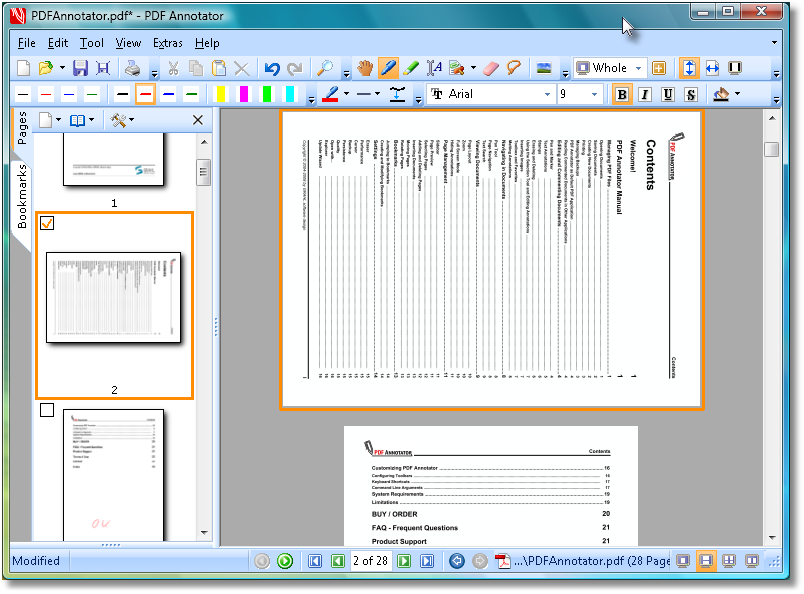
Task: Open the Help menu
Action: (207, 43)
